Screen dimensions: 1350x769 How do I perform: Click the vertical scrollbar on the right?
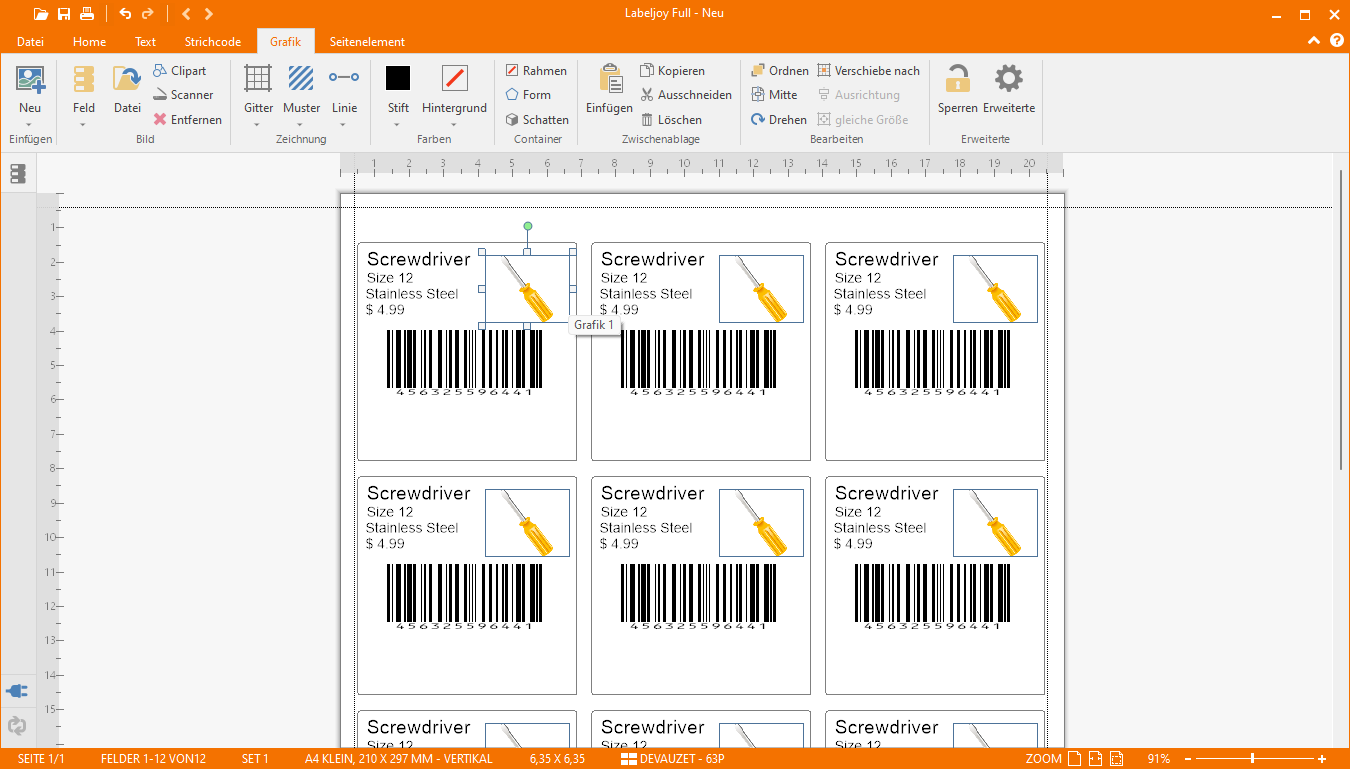1341,320
